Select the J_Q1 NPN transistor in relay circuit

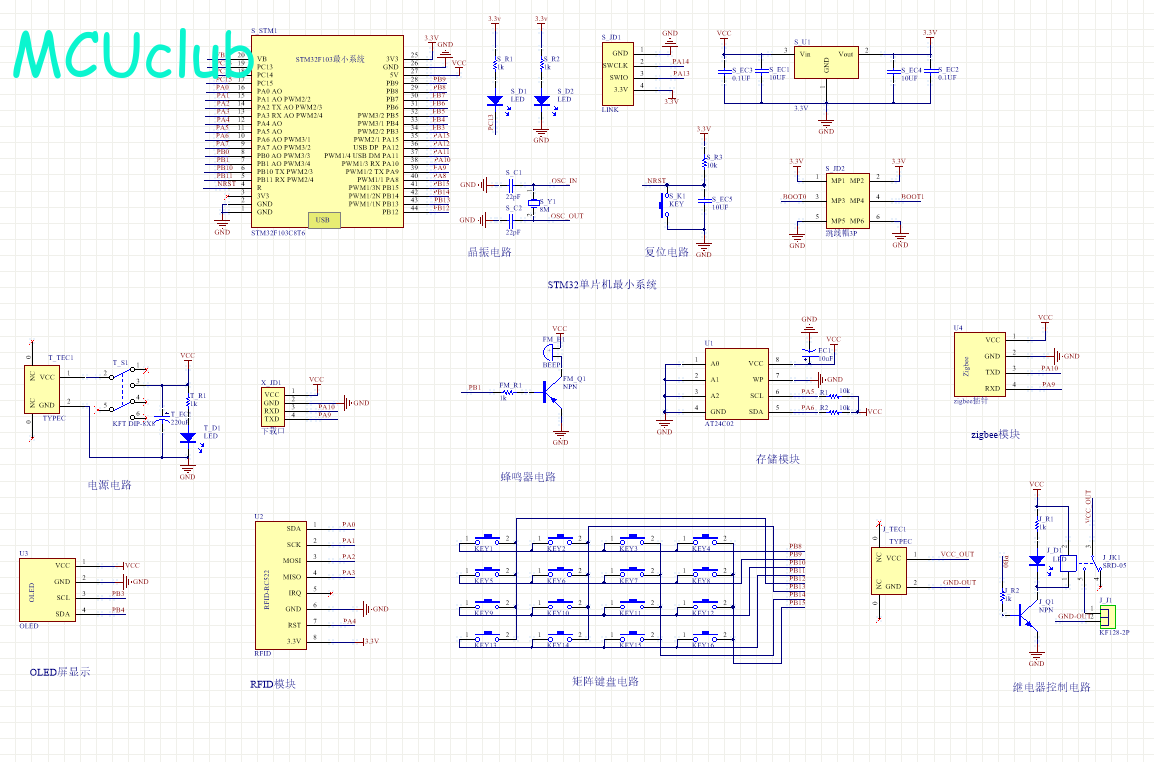point(1027,616)
